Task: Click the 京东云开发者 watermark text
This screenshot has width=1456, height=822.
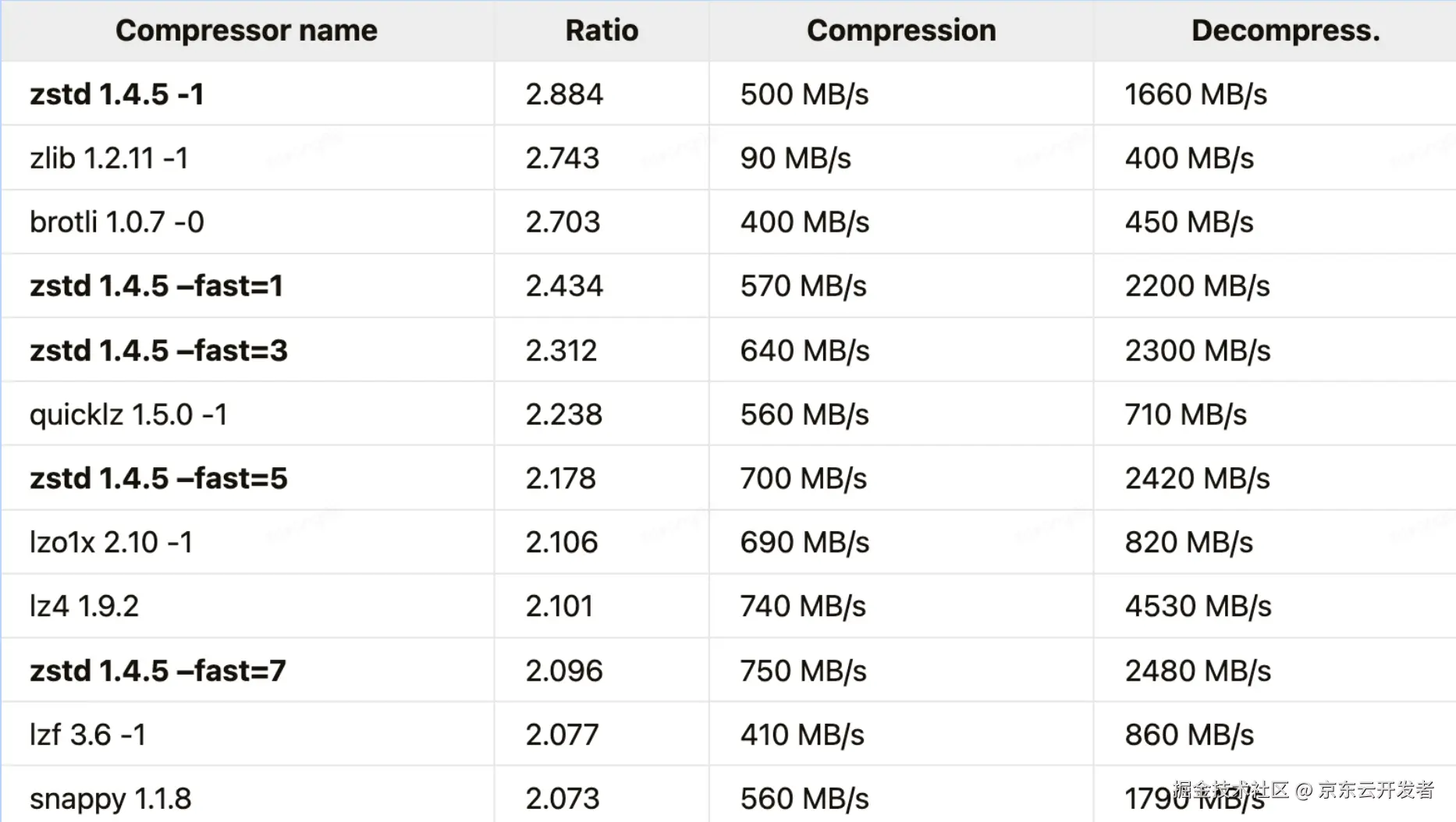Action: coord(1376,790)
